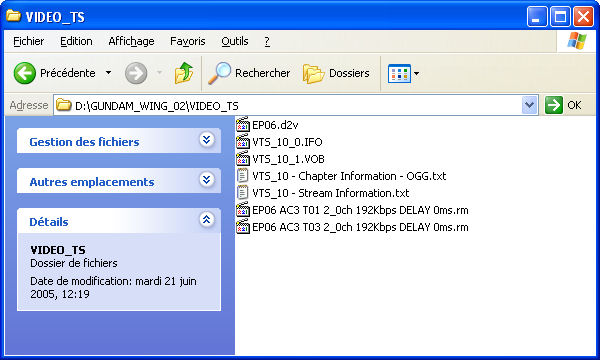This screenshot has width=600, height=360.
Task: Click the Détails panel header text
Action: coord(49,222)
